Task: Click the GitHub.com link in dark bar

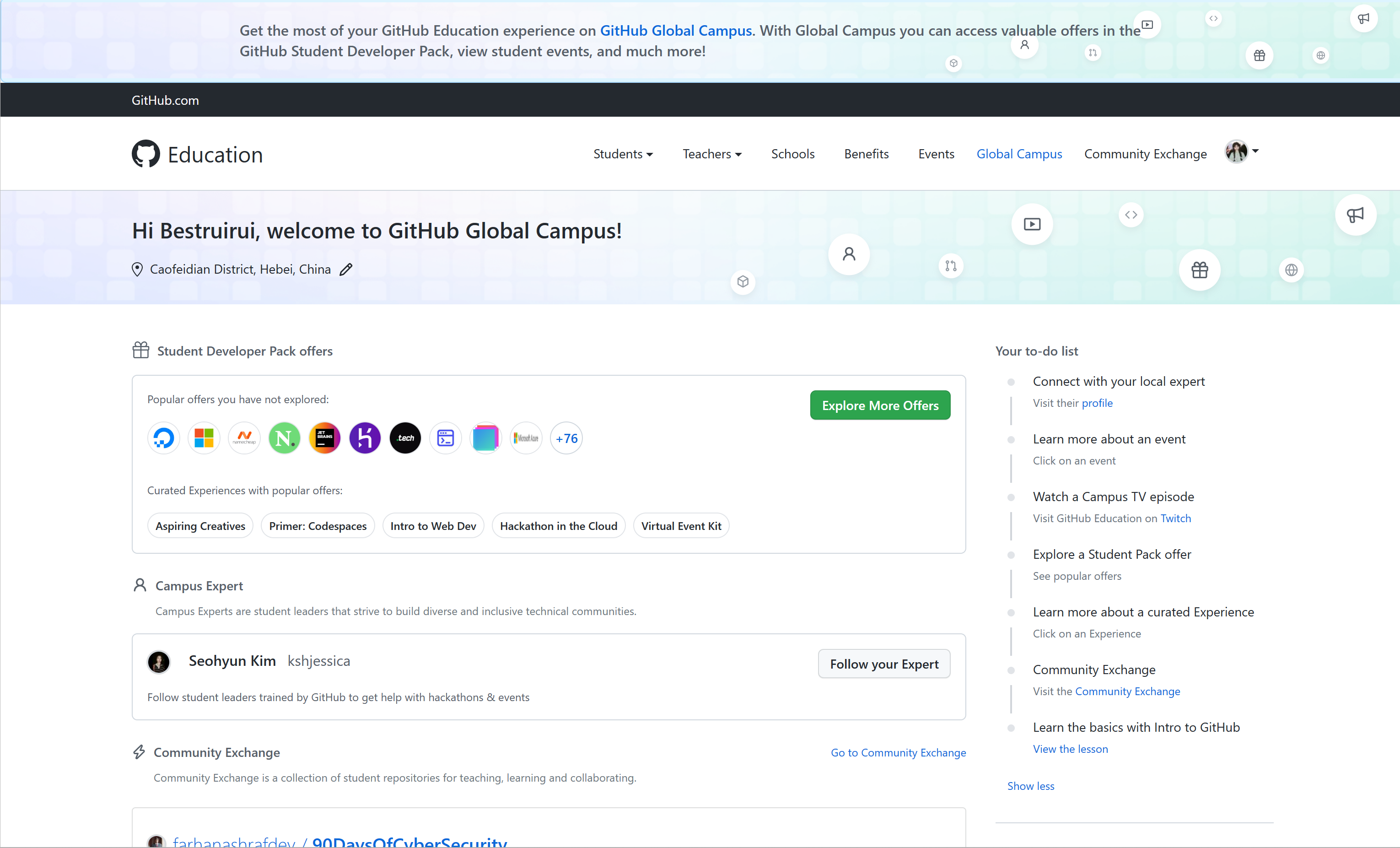Action: click(165, 100)
